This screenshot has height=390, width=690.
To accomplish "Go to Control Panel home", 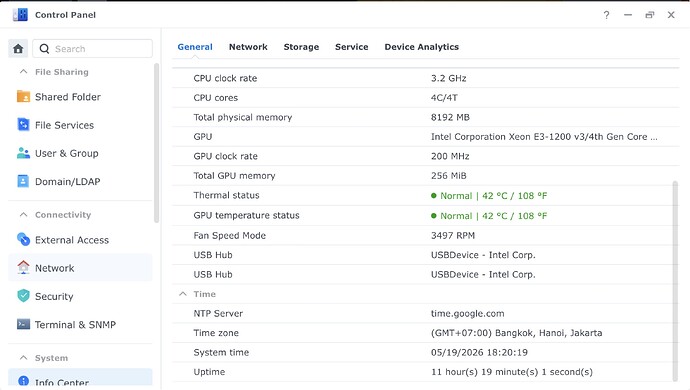I will pyautogui.click(x=18, y=48).
